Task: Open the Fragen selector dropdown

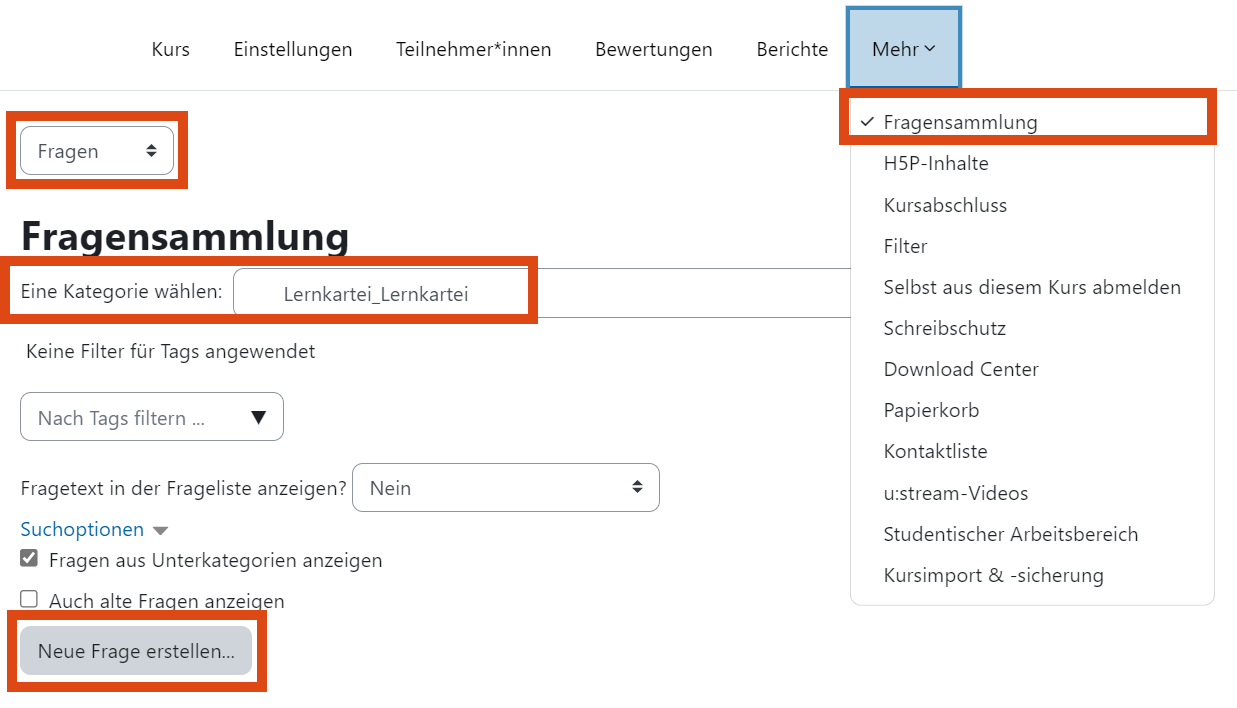Action: pos(97,151)
